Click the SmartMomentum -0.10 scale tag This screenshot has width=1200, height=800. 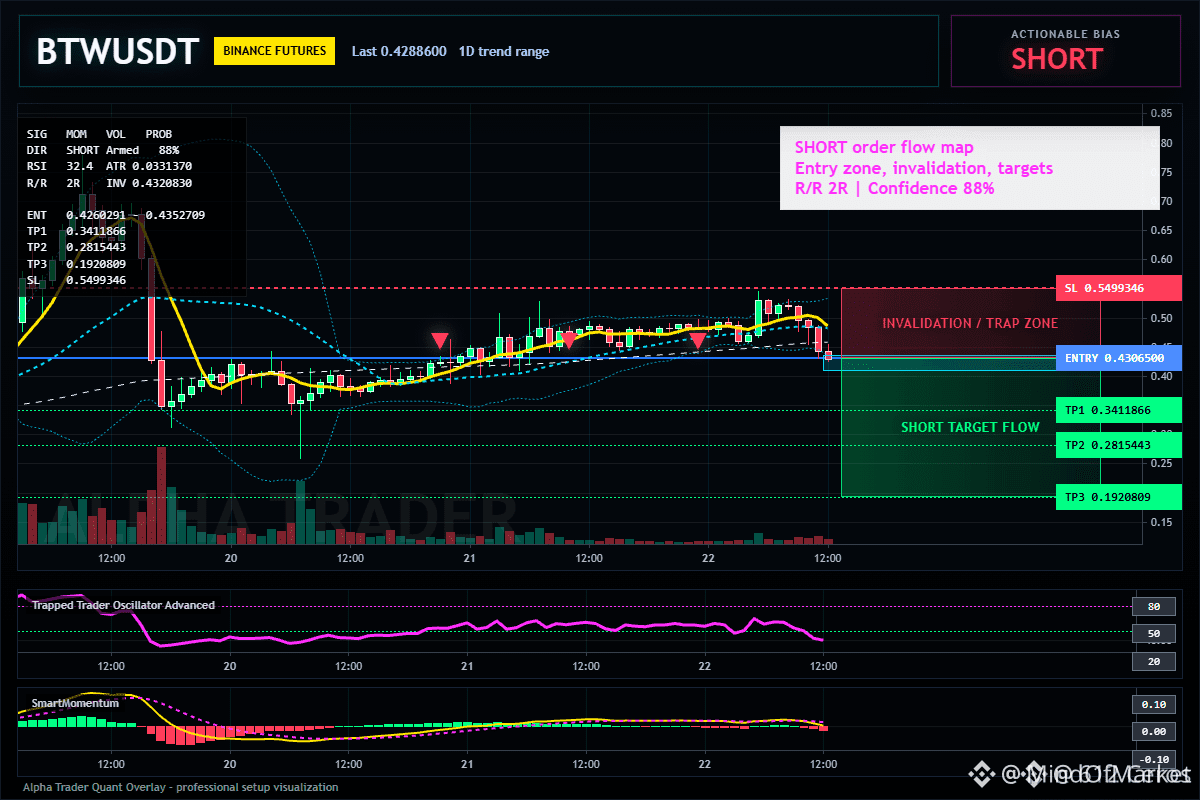[1152, 759]
